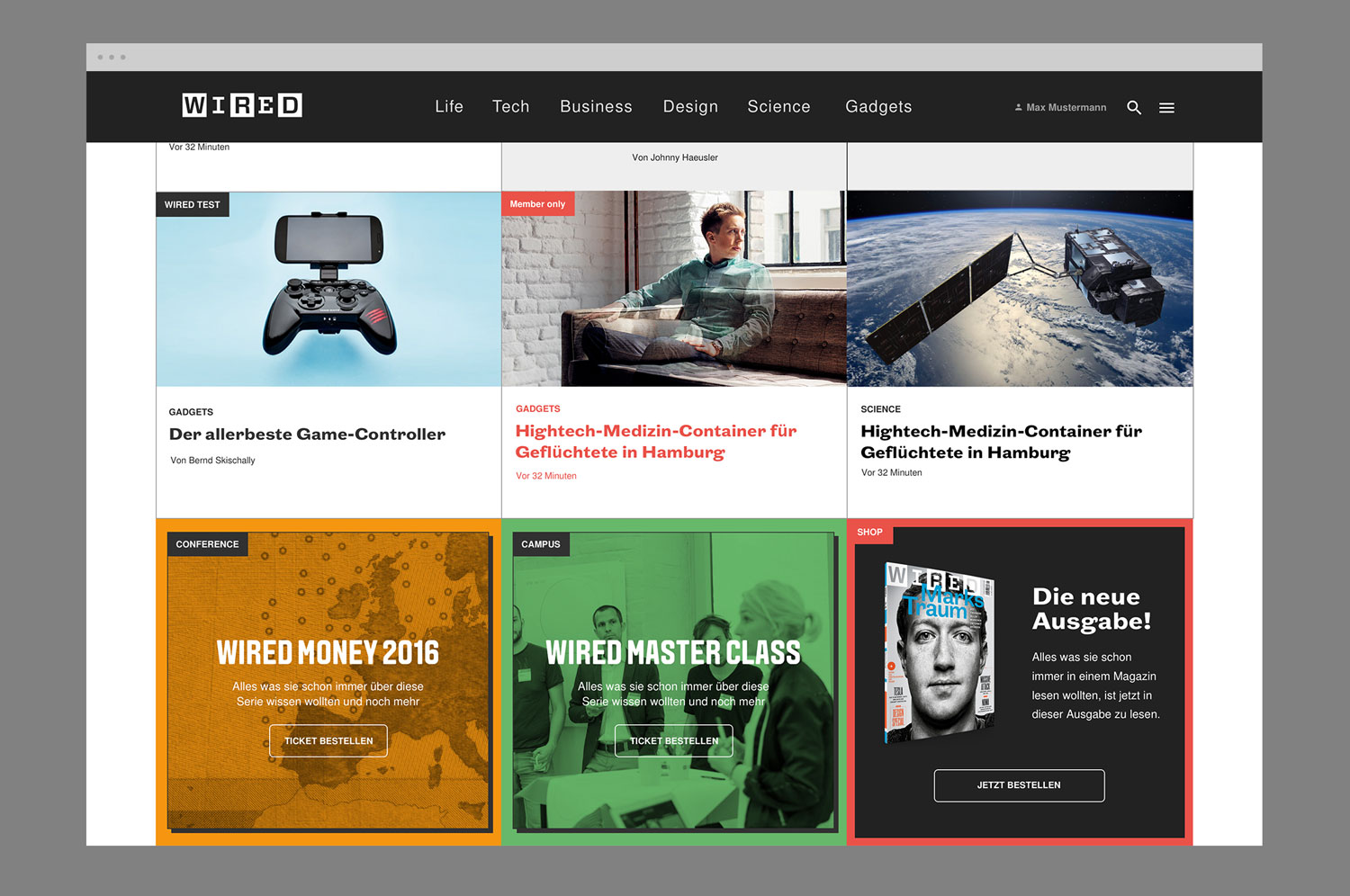Open the hamburger menu icon
Viewport: 1350px width, 896px height.
1166,108
